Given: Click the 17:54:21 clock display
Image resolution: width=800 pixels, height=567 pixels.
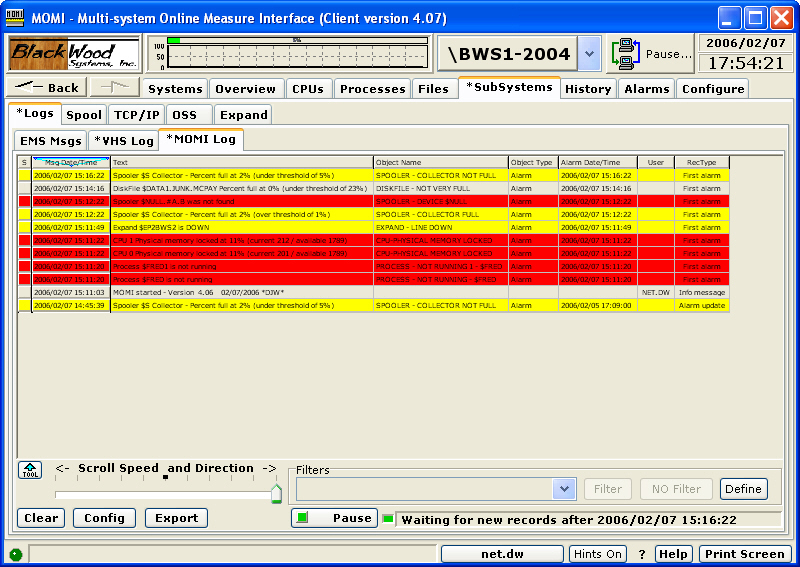Looking at the screenshot, I should 745,63.
